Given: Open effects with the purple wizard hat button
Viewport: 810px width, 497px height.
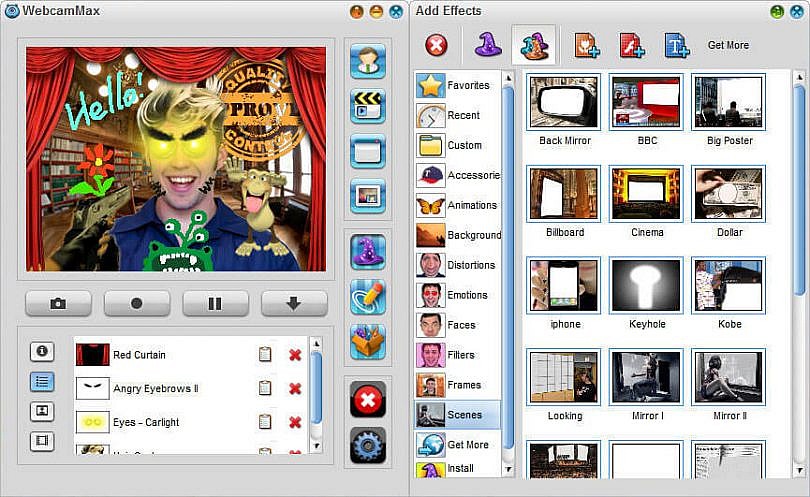Looking at the screenshot, I should click(x=368, y=252).
